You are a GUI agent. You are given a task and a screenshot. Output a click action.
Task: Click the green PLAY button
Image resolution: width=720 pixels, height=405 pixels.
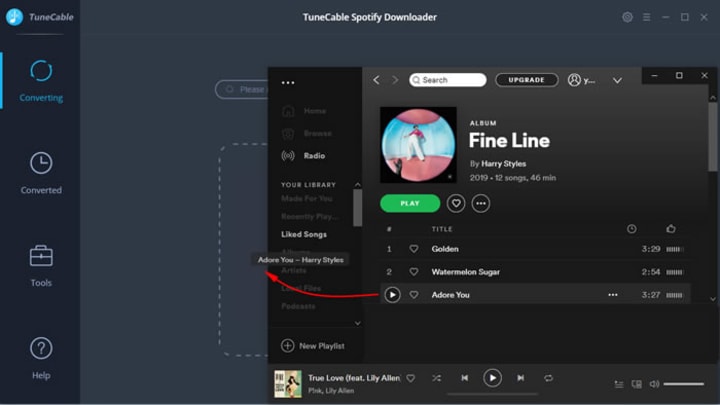pyautogui.click(x=410, y=203)
